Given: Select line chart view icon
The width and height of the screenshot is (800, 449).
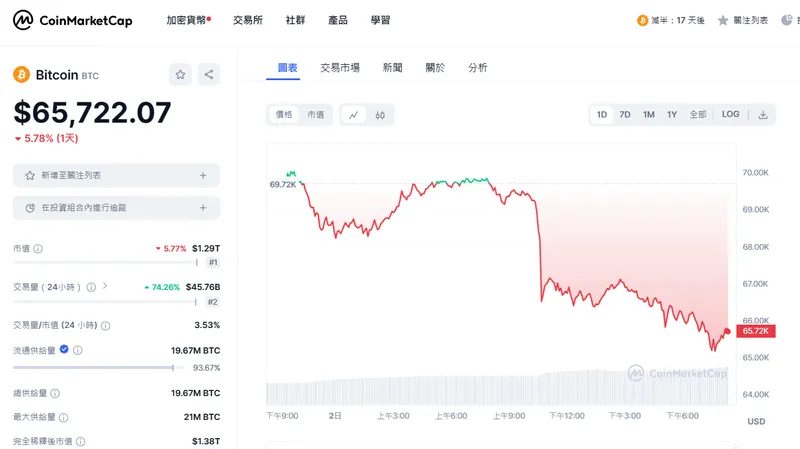Looking at the screenshot, I should (354, 115).
